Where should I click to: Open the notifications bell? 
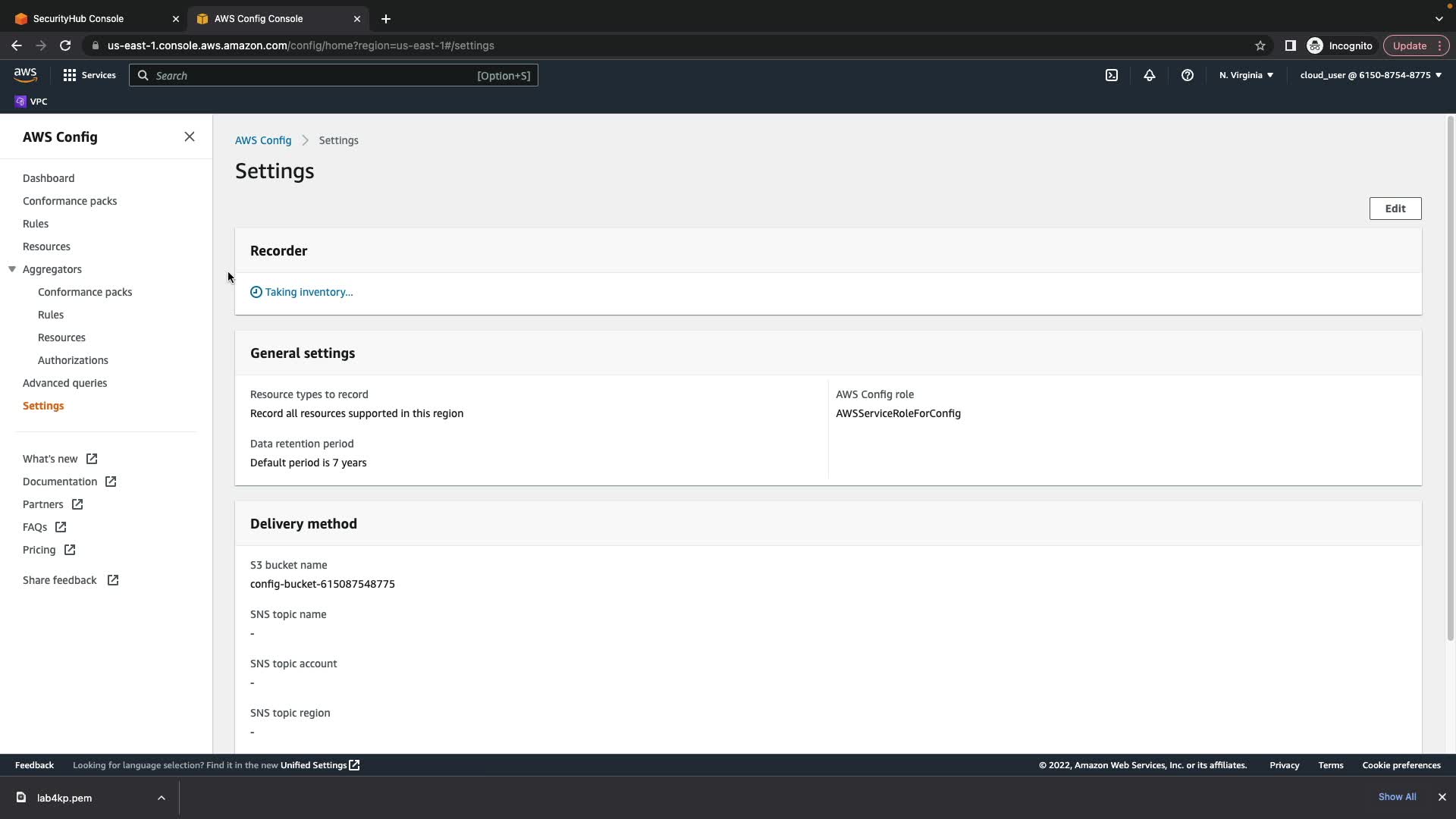[1149, 75]
